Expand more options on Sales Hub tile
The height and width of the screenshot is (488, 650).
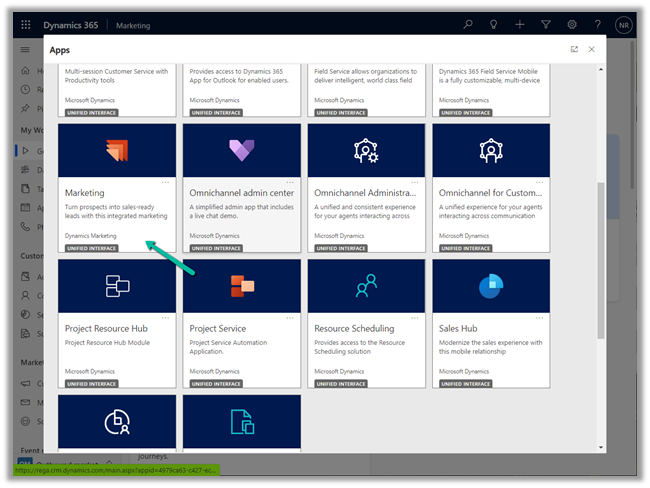point(539,317)
